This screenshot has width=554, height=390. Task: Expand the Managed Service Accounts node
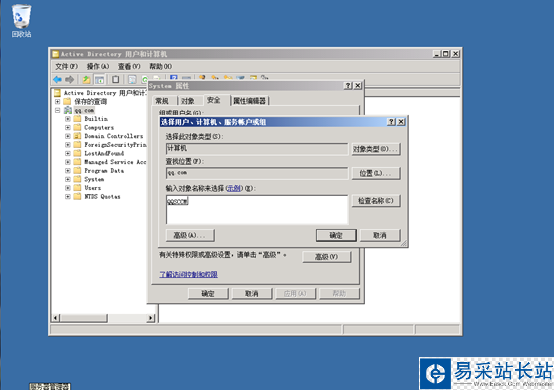(x=67, y=162)
